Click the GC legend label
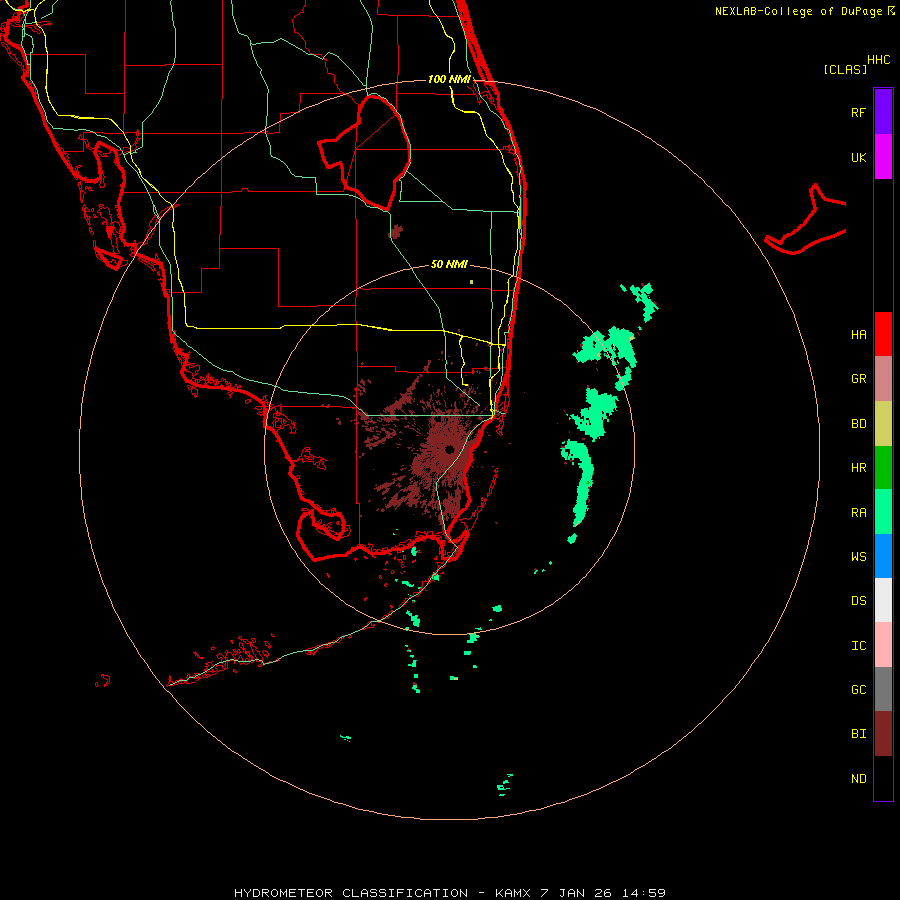The width and height of the screenshot is (900, 900). tap(859, 690)
